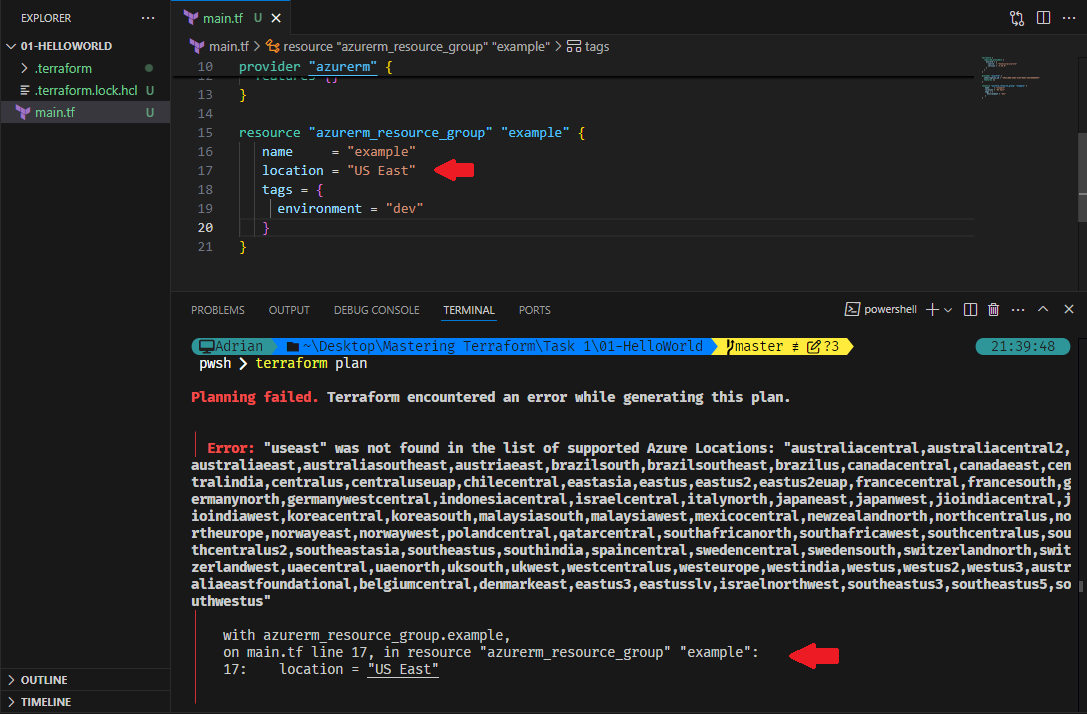Image resolution: width=1087 pixels, height=714 pixels.
Task: Create a new terminal with plus icon
Action: coord(932,309)
